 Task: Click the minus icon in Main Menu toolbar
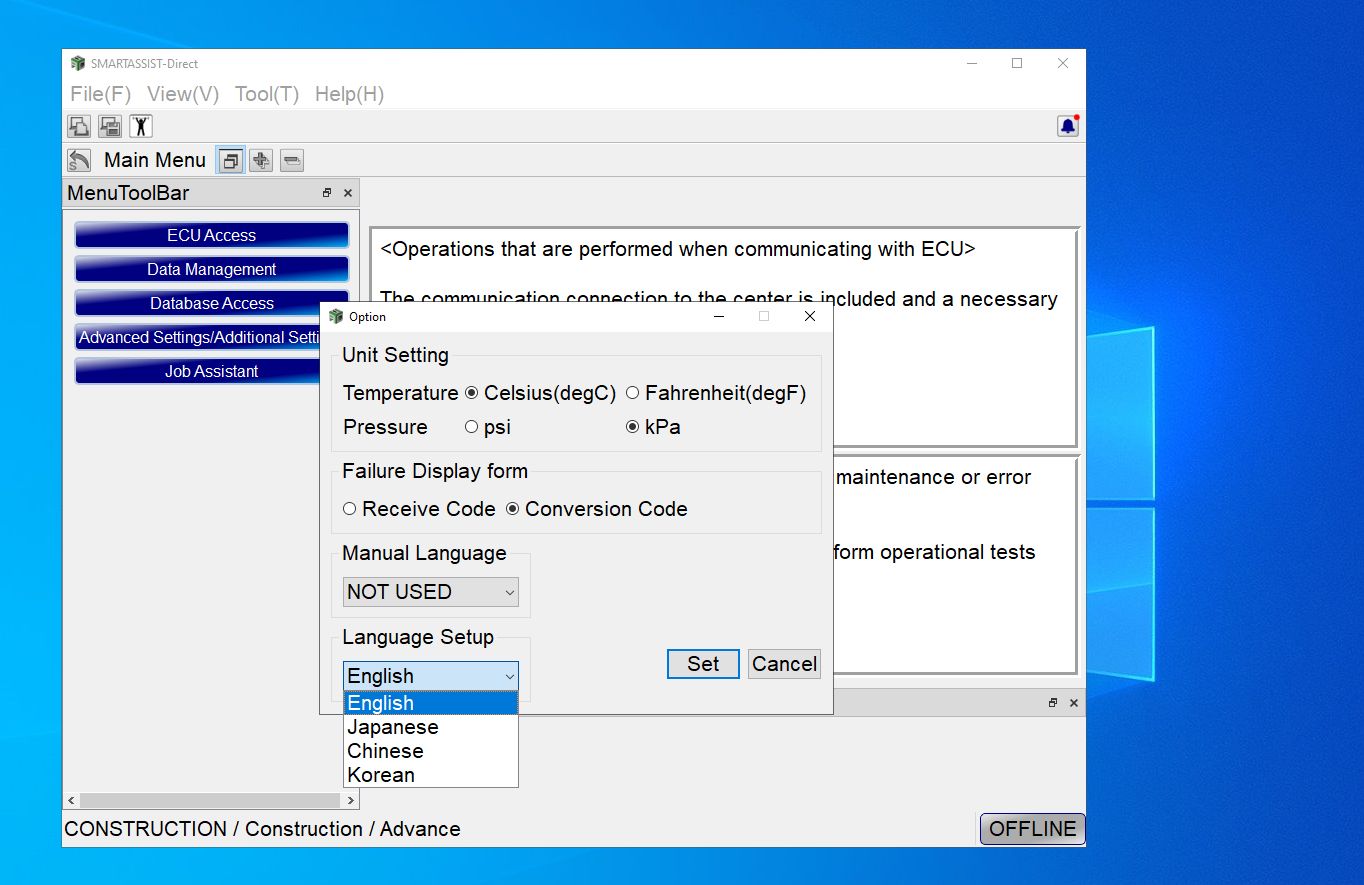(x=291, y=160)
